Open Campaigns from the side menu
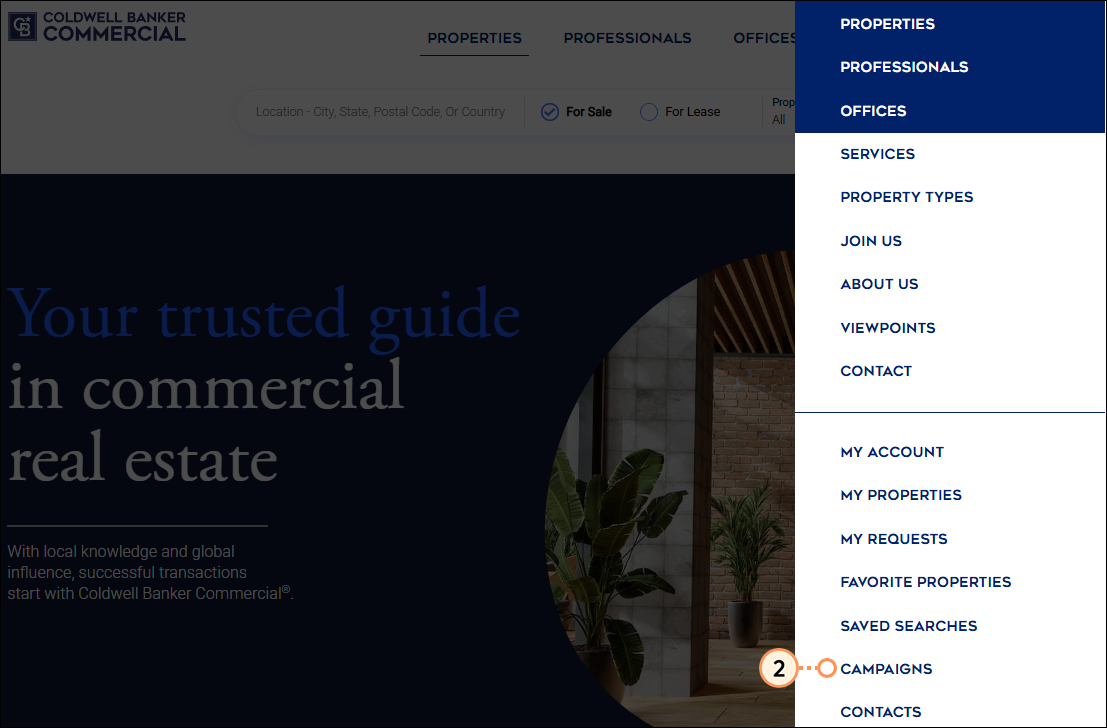Viewport: 1107px width, 728px height. 886,669
